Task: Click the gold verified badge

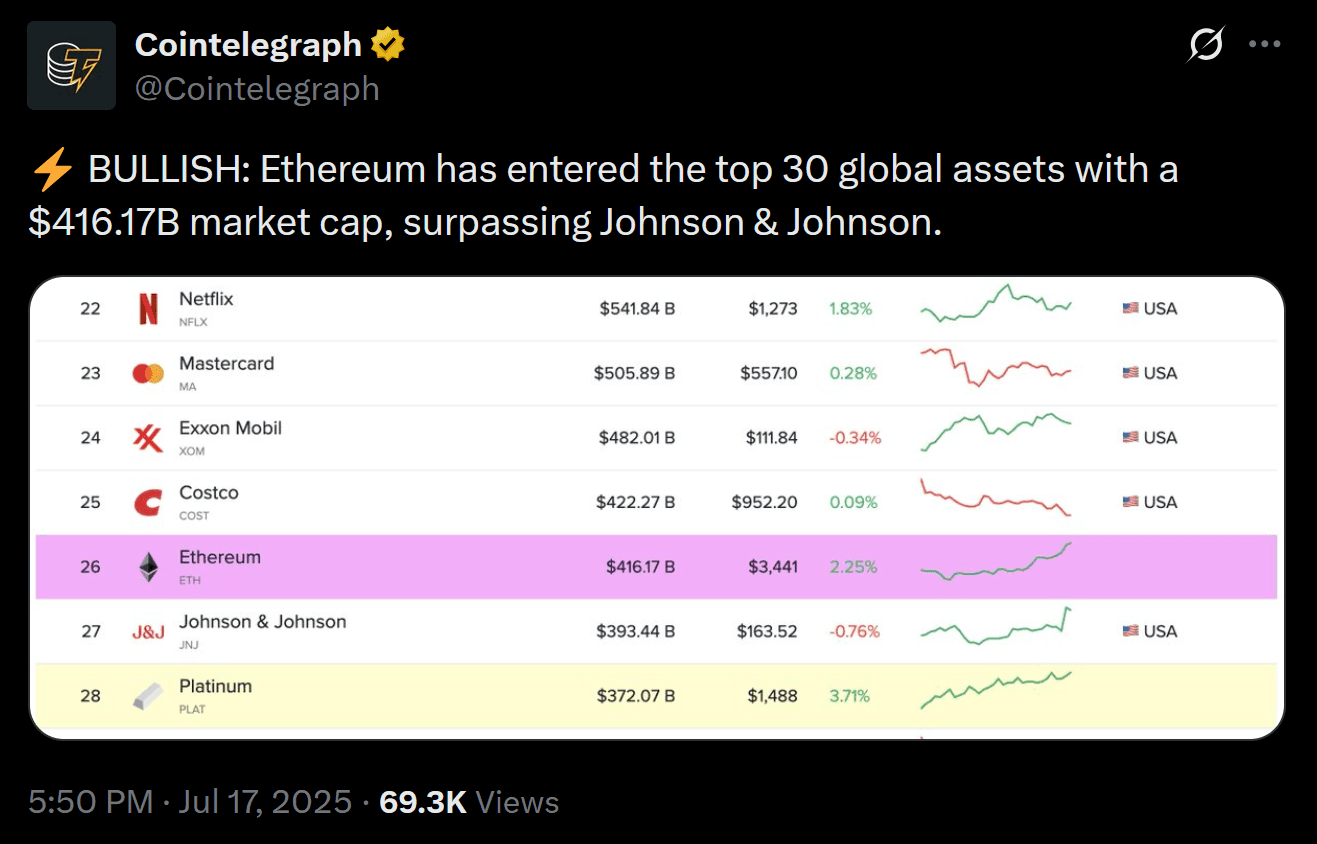Action: pyautogui.click(x=388, y=44)
